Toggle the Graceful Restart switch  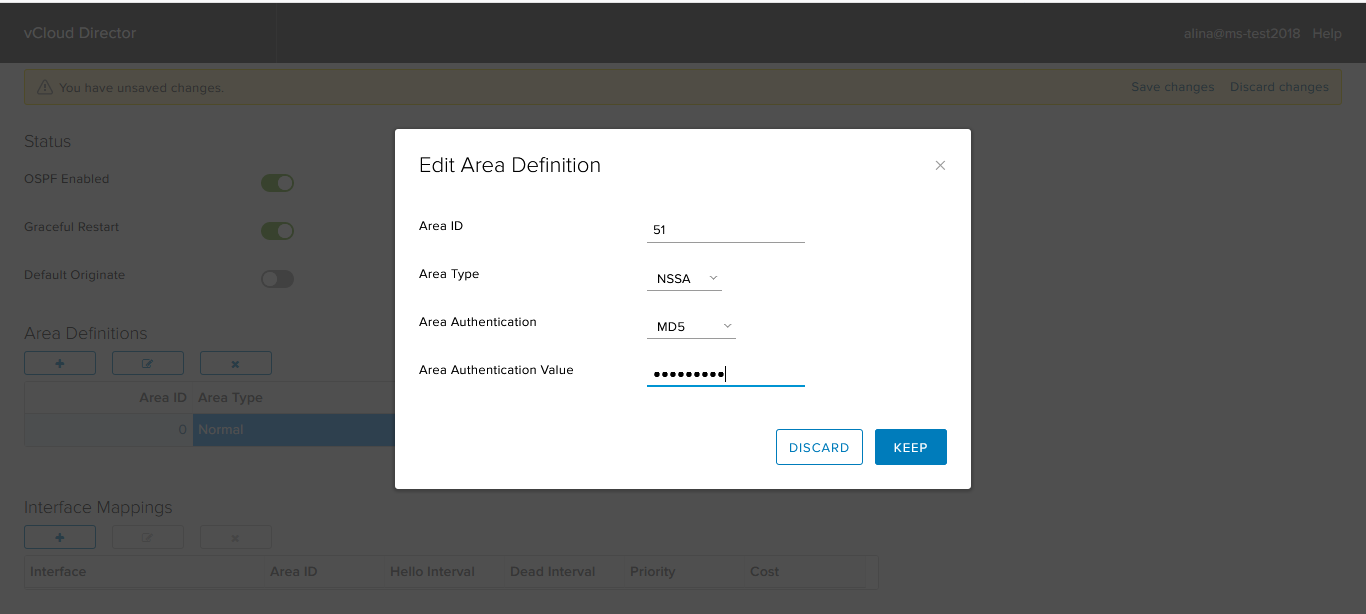[x=277, y=231]
